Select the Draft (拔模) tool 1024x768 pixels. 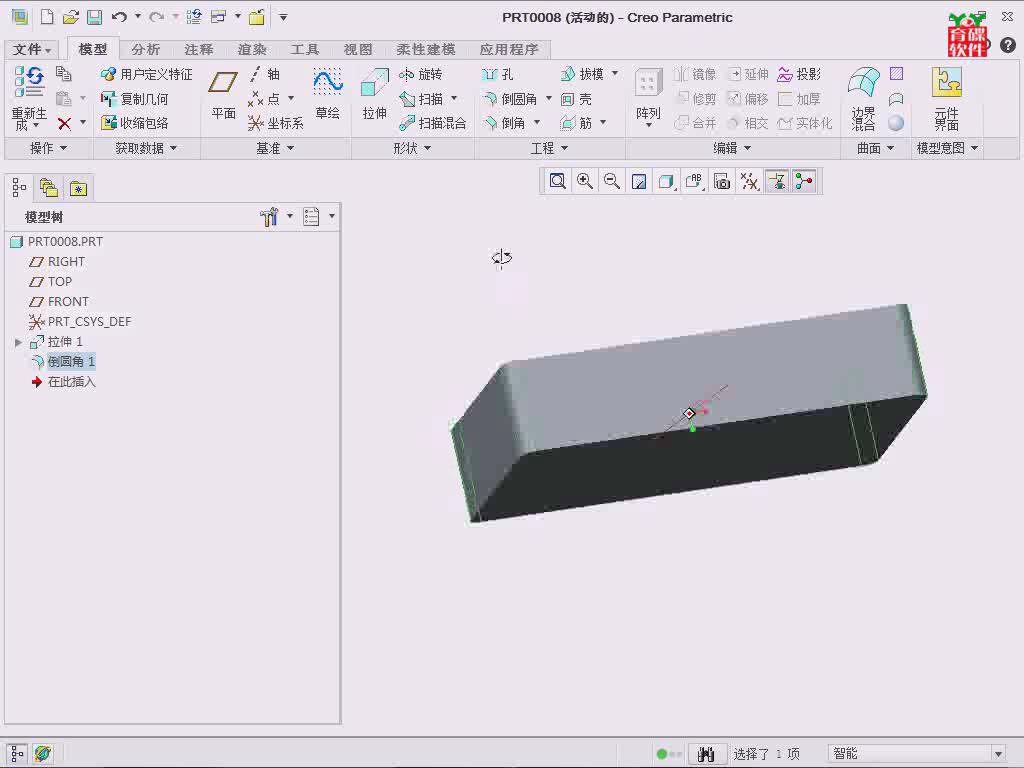click(582, 74)
